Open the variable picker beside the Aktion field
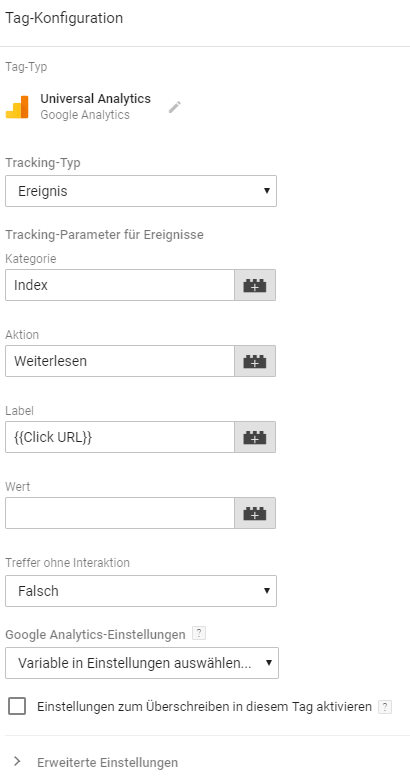This screenshot has width=410, height=784. coord(255,361)
